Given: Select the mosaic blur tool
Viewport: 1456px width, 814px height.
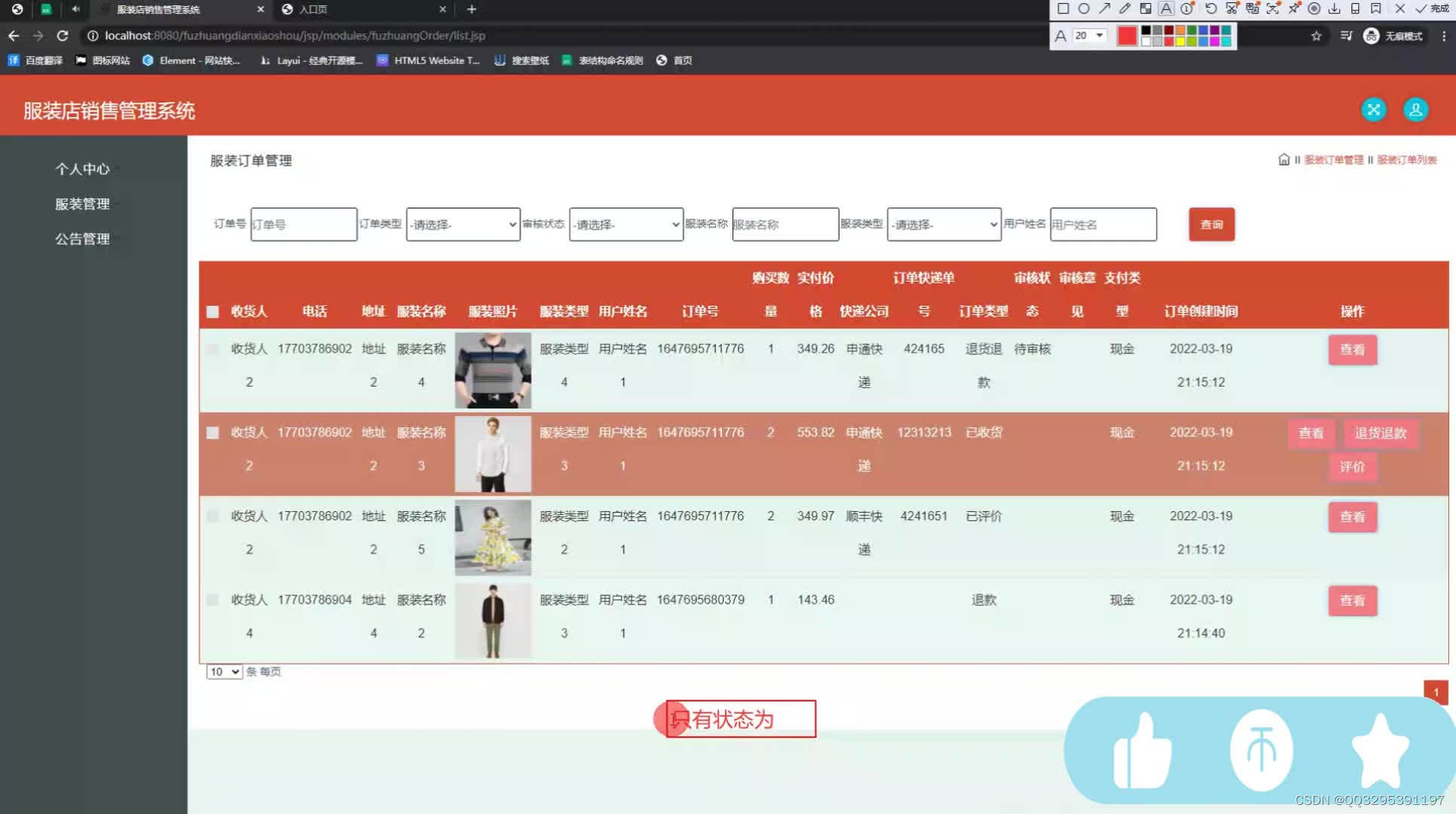Looking at the screenshot, I should pyautogui.click(x=1146, y=8).
